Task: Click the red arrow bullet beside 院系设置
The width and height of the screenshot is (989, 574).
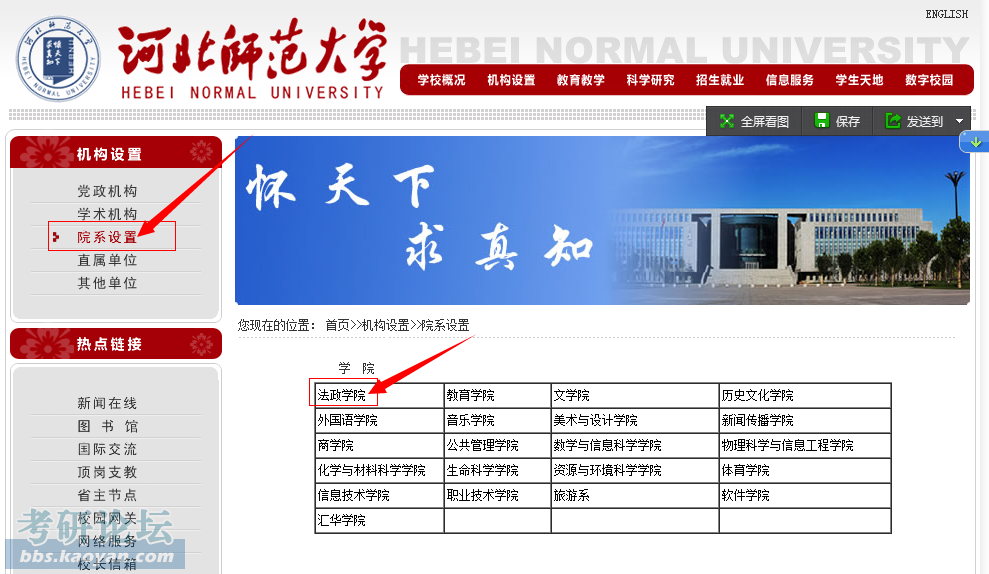Action: coord(56,237)
